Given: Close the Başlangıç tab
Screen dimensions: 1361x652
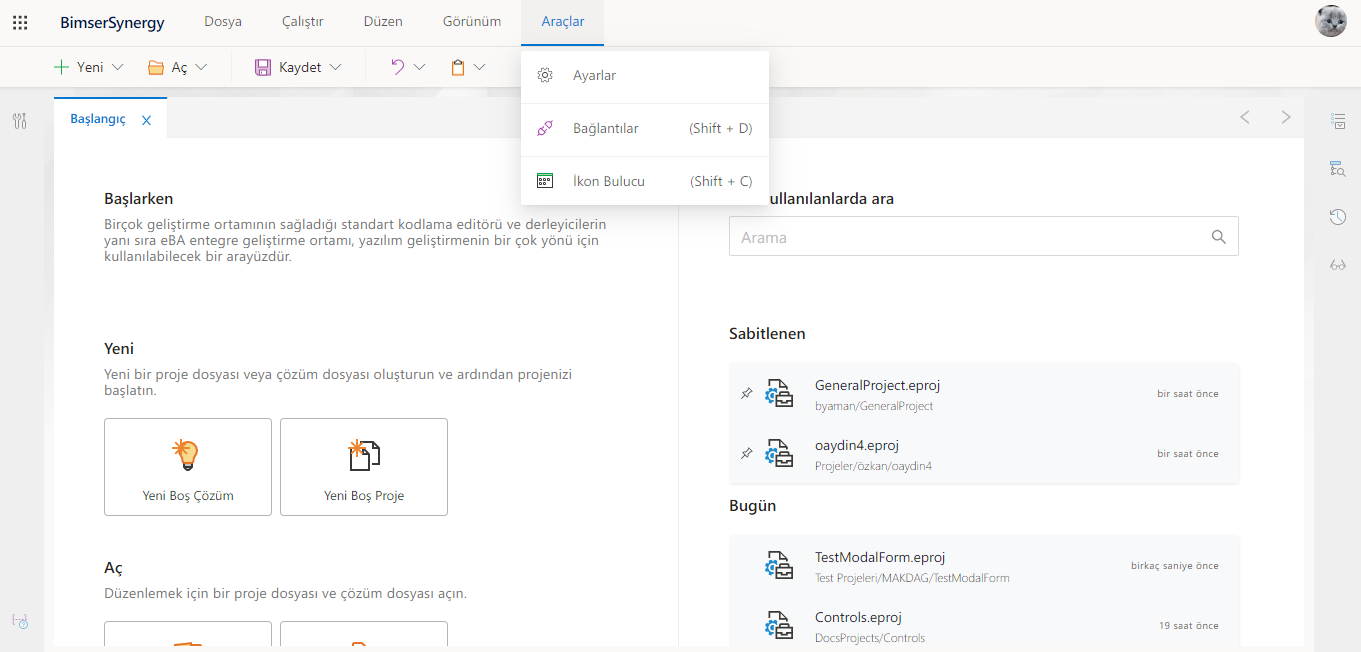Looking at the screenshot, I should click(x=146, y=120).
